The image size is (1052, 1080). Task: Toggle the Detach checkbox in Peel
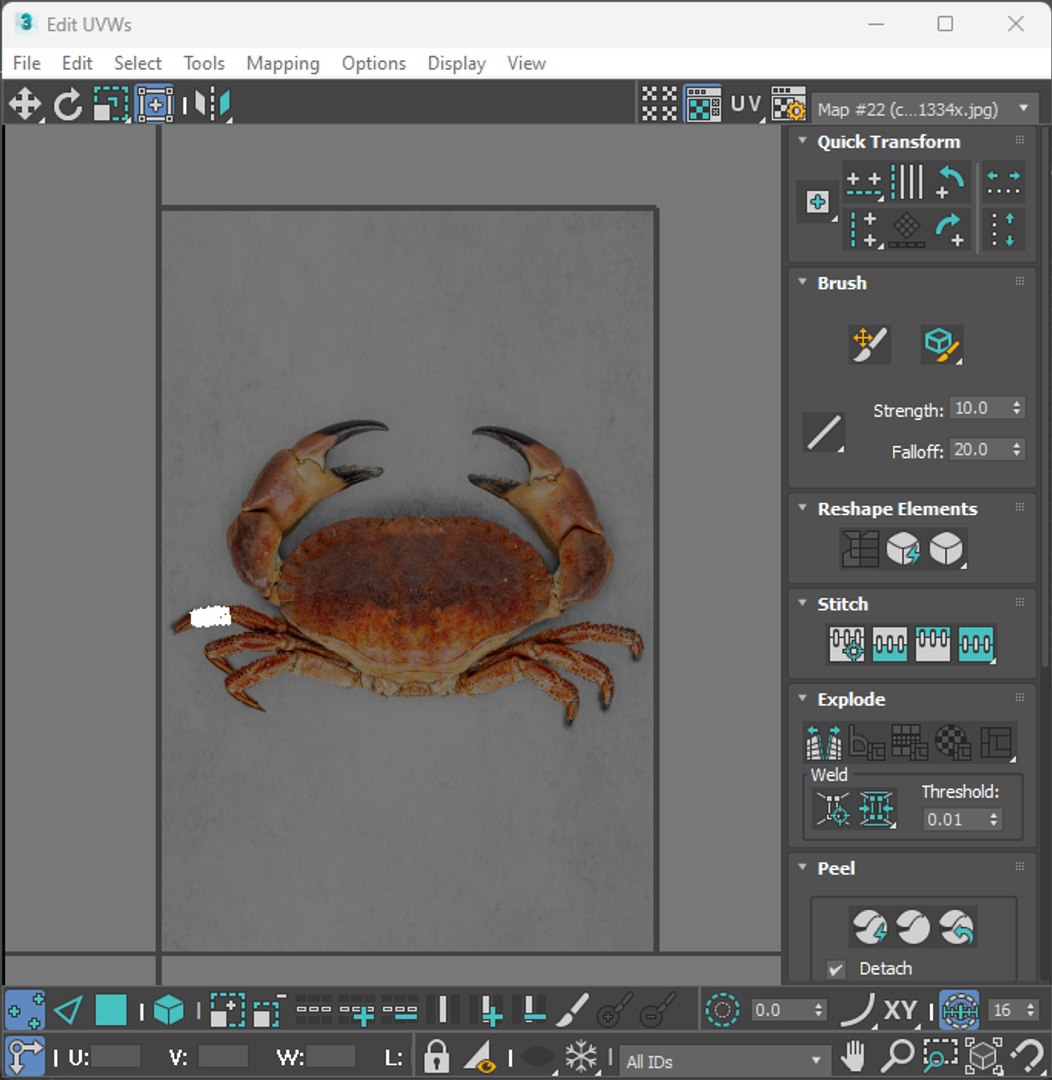[x=836, y=969]
